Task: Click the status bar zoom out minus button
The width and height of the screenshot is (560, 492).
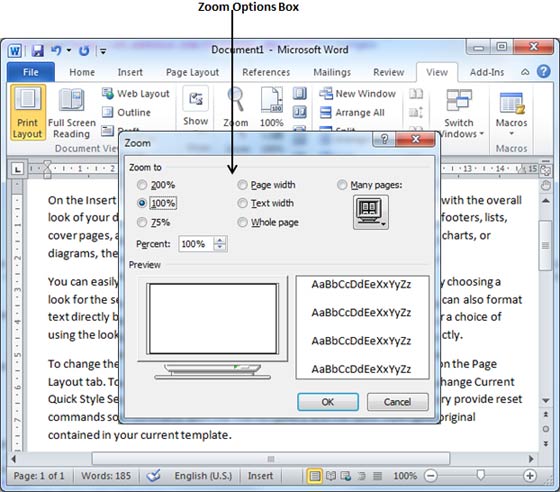Action: 431,476
